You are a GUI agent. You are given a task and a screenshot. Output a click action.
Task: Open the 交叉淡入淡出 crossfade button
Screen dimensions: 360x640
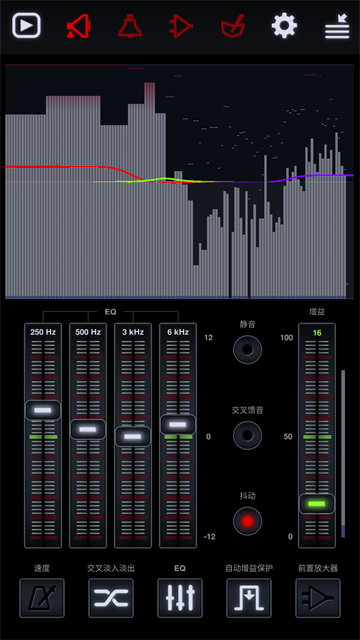[x=111, y=598]
